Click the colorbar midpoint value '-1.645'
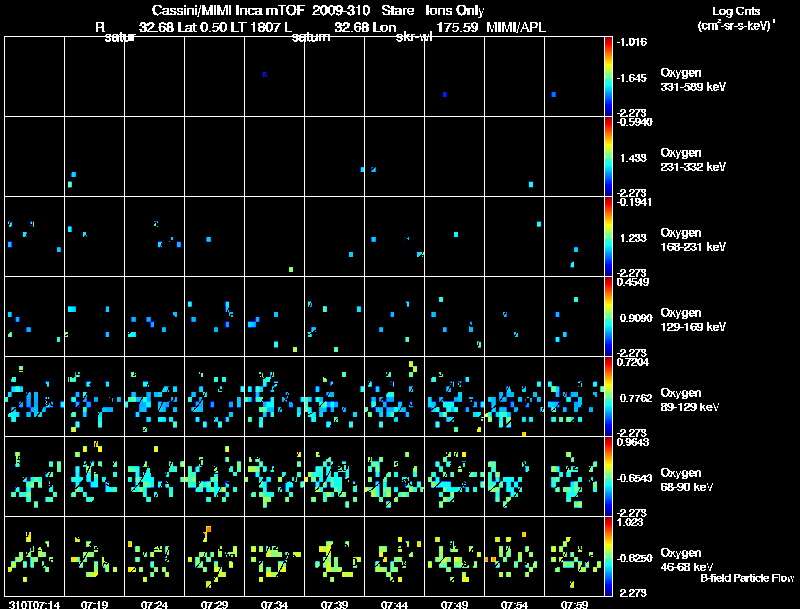Viewport: 800px width, 609px height. [632, 78]
